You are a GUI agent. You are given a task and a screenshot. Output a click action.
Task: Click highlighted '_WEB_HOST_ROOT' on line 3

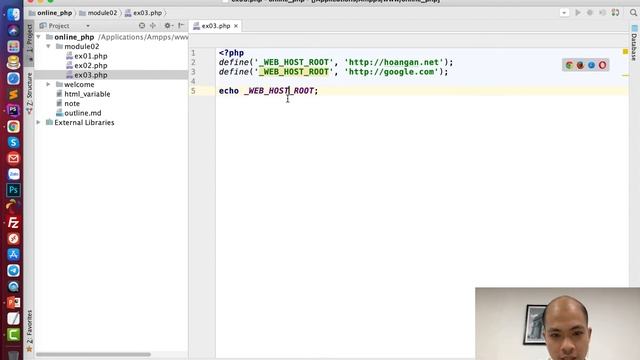tap(293, 72)
